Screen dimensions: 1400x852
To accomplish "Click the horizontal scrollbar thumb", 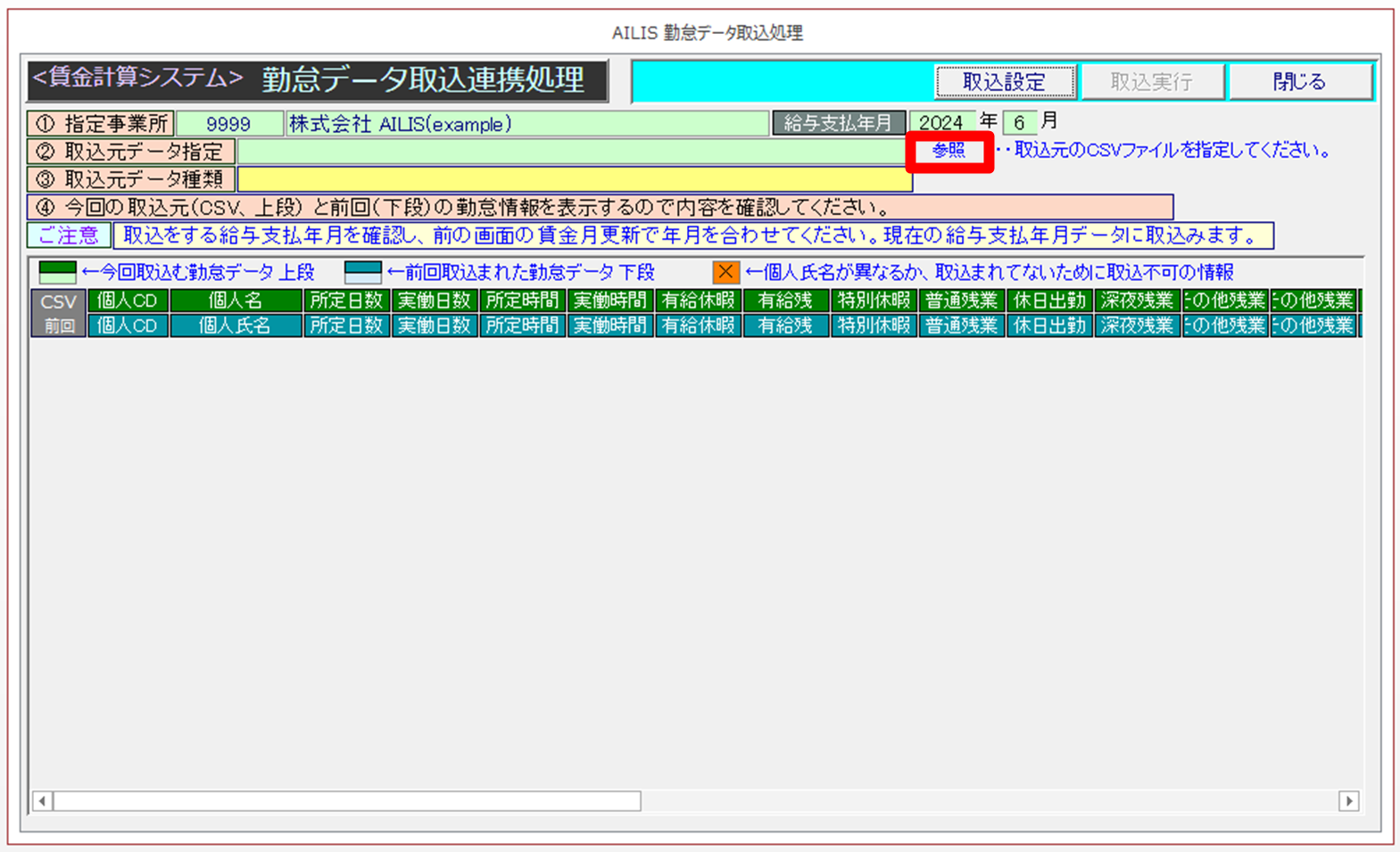I will pyautogui.click(x=346, y=801).
